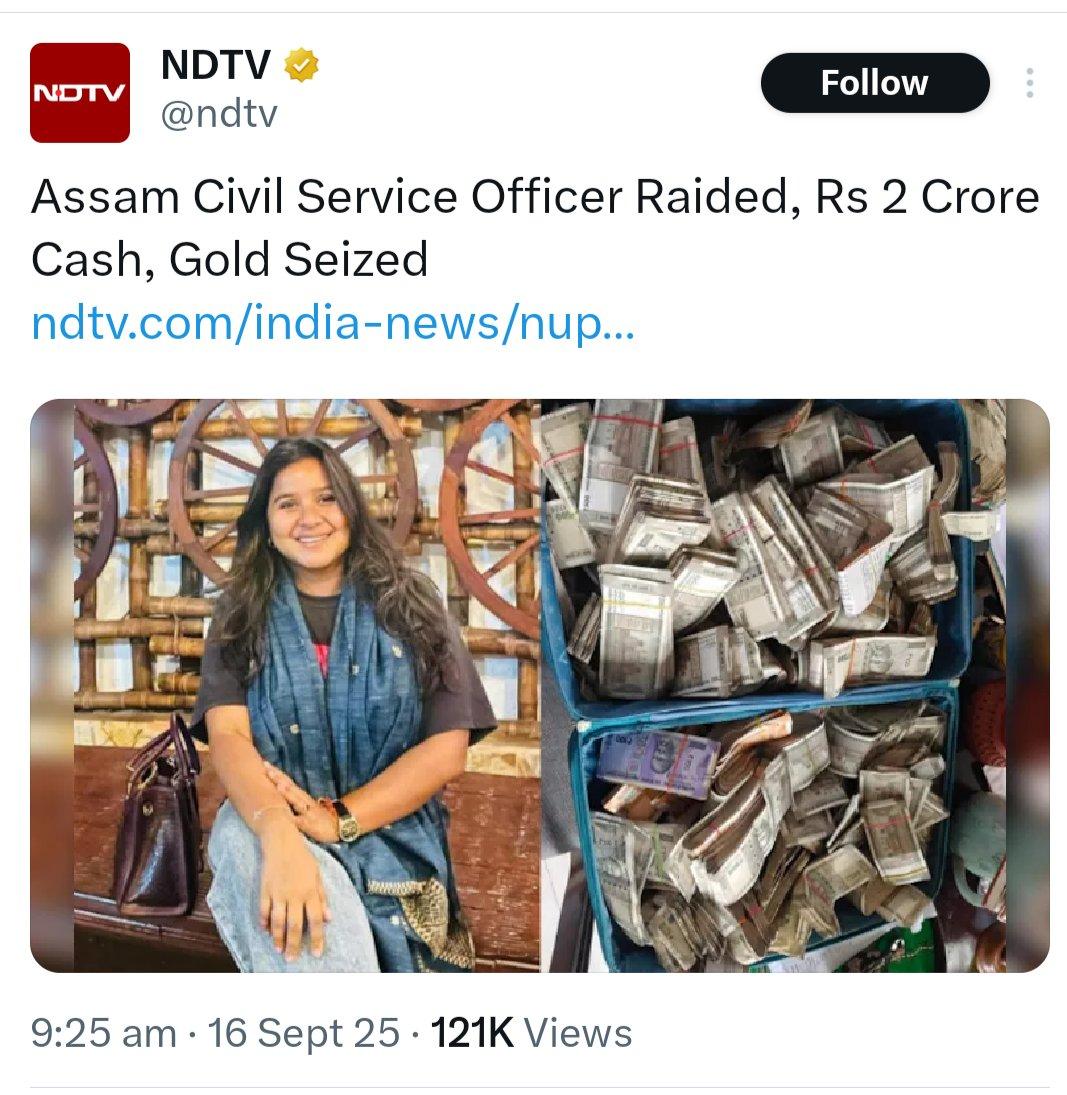Open the three-dot more options menu
Image resolution: width=1067 pixels, height=1095 pixels.
click(x=1029, y=83)
